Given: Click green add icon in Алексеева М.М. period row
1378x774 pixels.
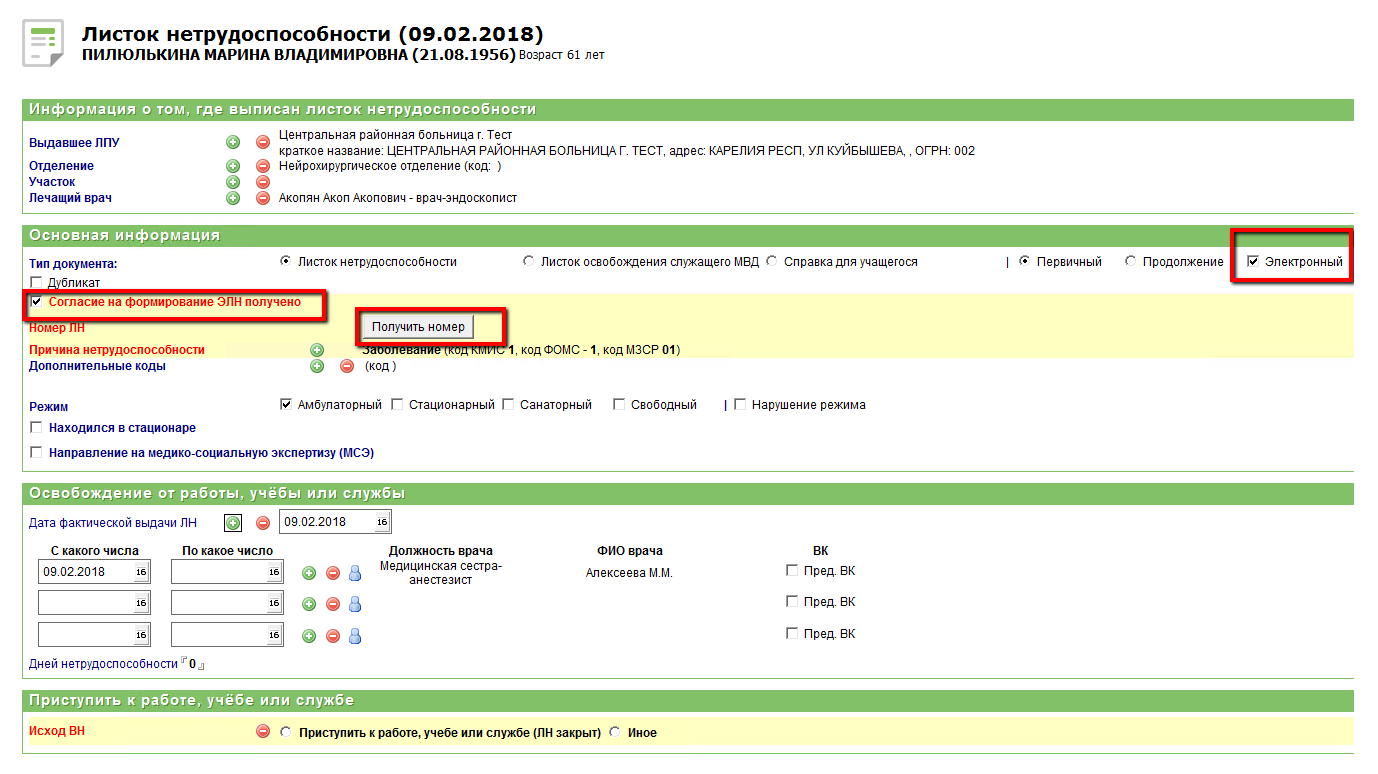Looking at the screenshot, I should point(309,573).
